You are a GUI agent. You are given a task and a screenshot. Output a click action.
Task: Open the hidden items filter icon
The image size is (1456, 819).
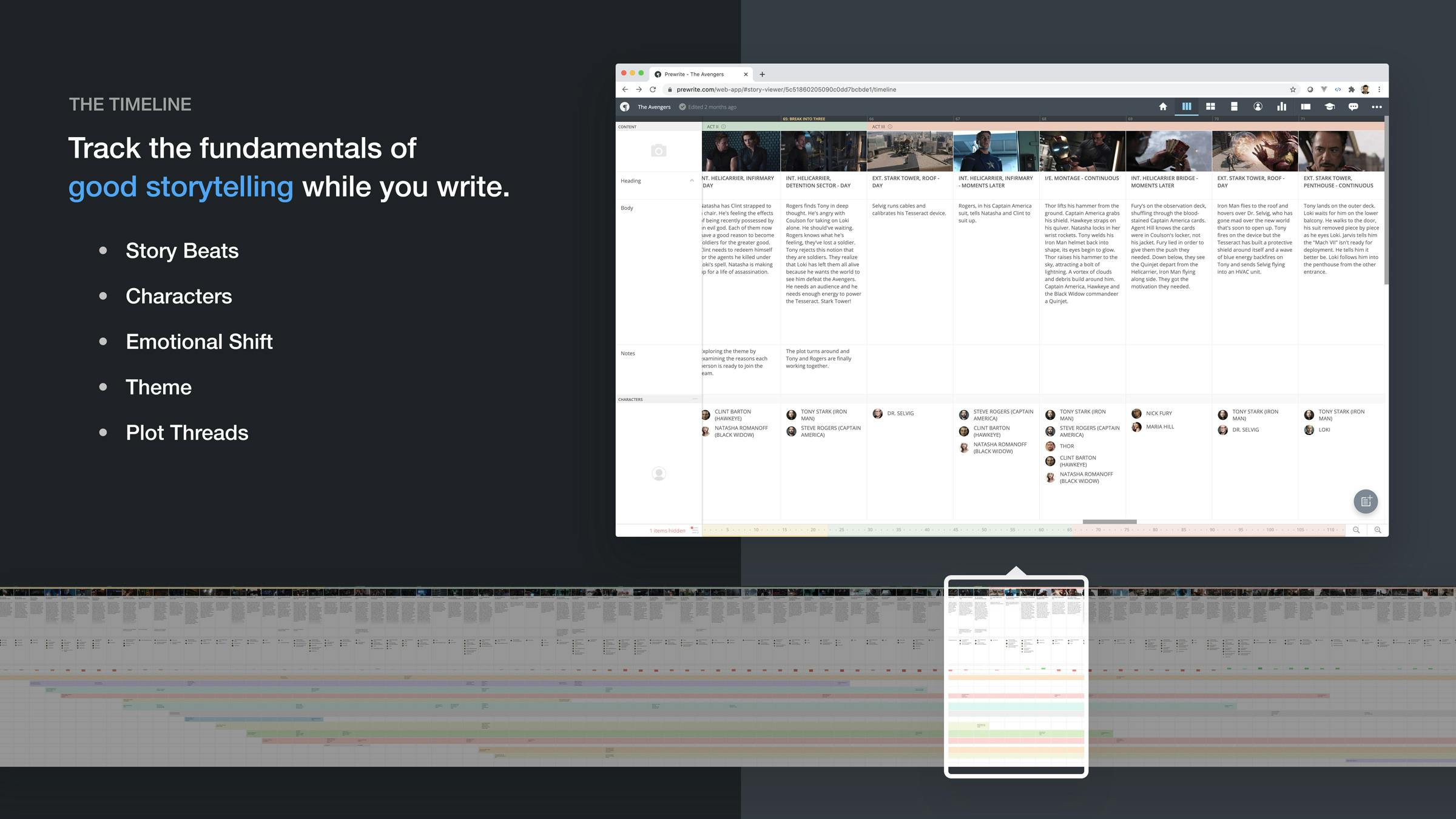[x=694, y=530]
